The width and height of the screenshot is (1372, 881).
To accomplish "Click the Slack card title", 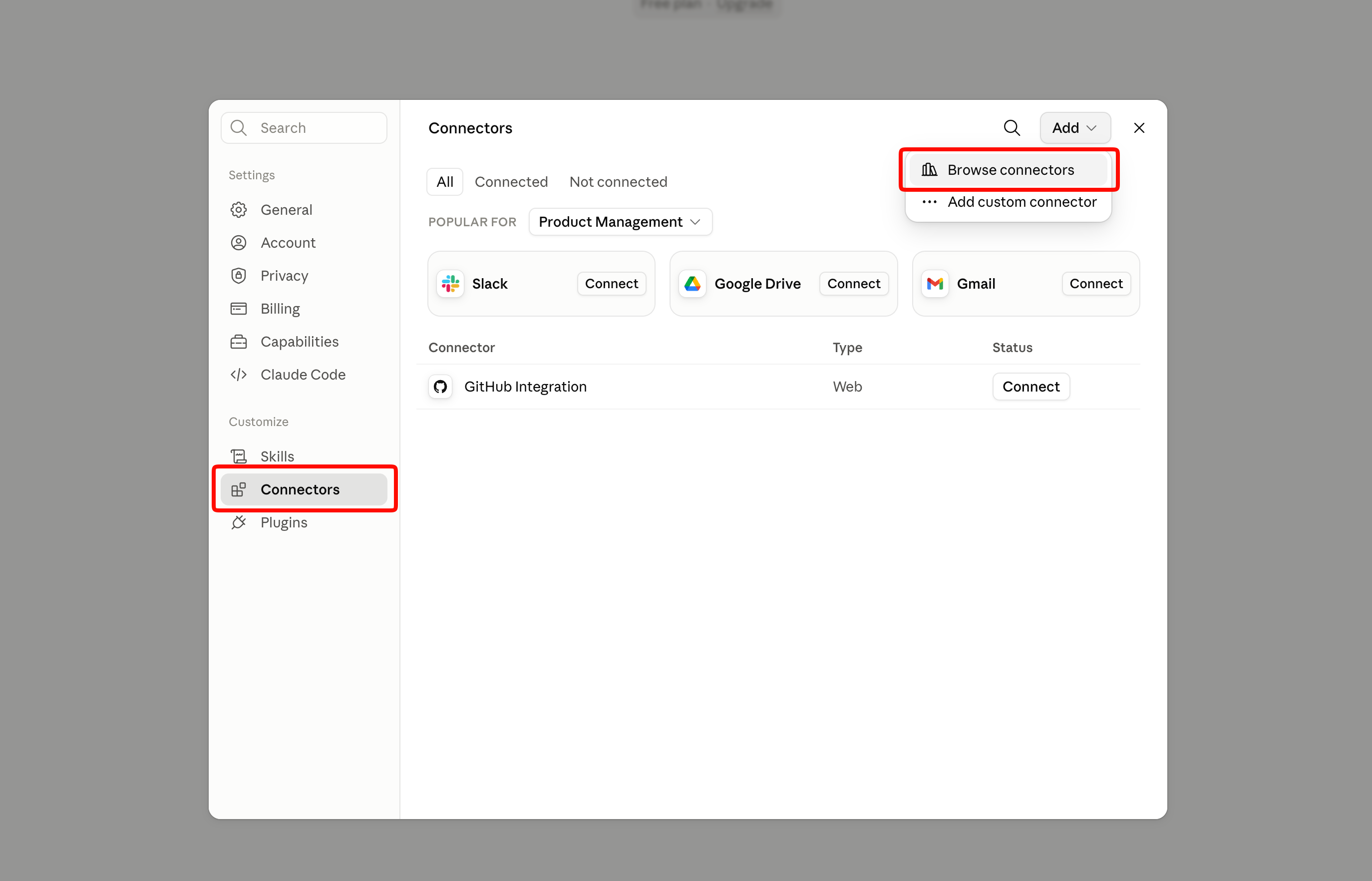I will [x=490, y=284].
